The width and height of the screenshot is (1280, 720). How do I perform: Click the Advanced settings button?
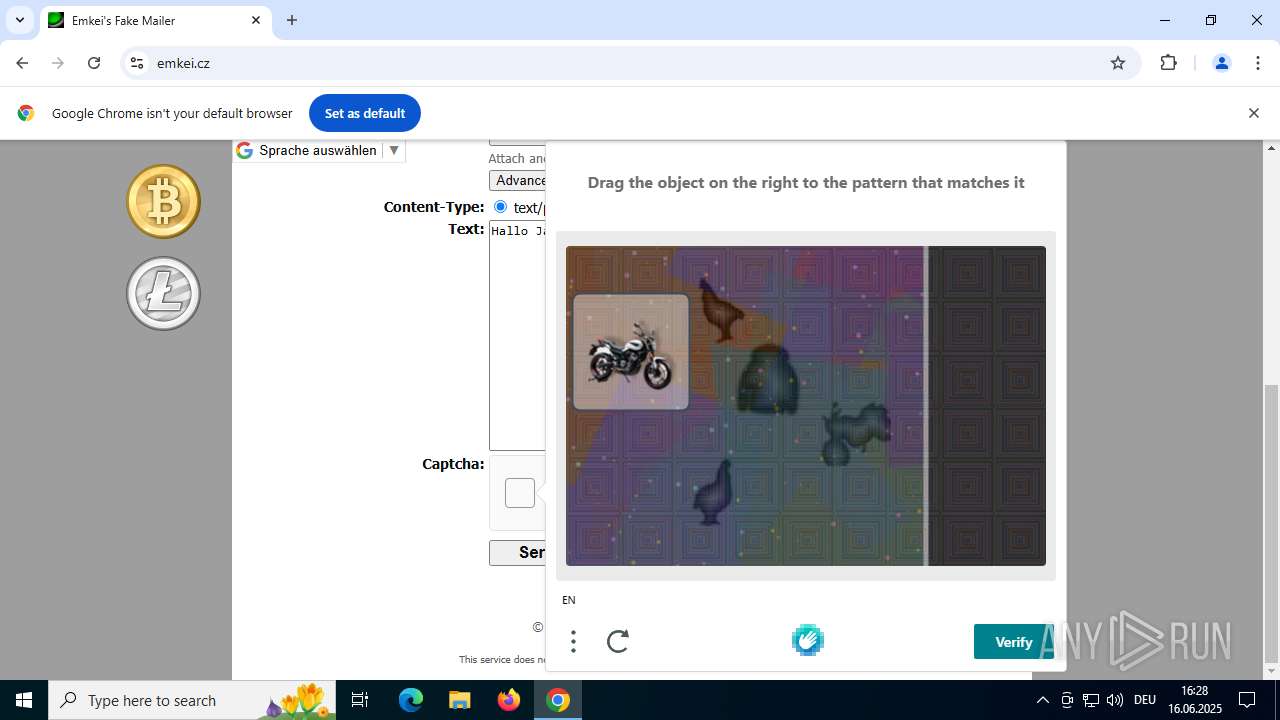click(x=517, y=180)
